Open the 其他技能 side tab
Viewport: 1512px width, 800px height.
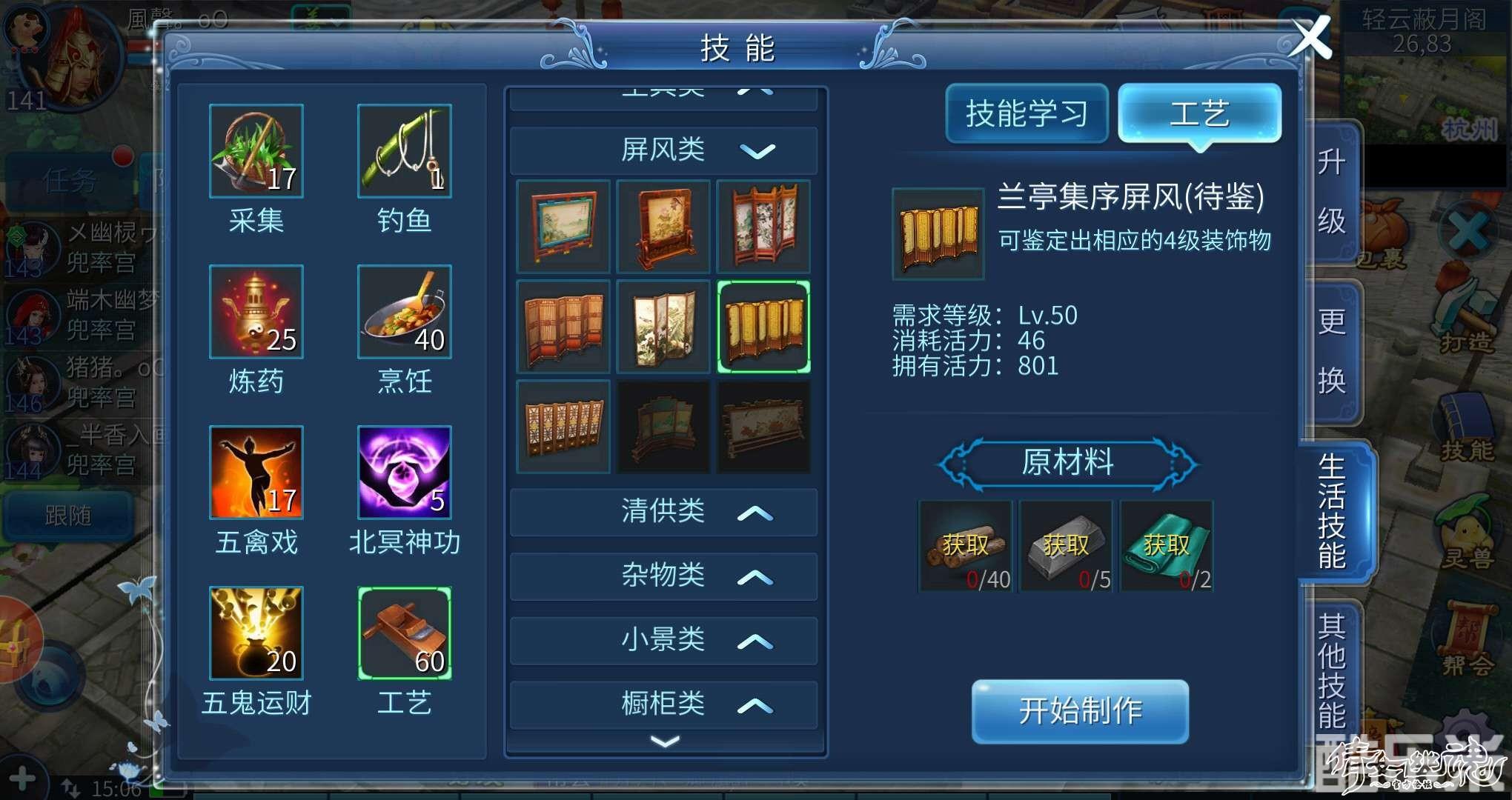point(1332,670)
